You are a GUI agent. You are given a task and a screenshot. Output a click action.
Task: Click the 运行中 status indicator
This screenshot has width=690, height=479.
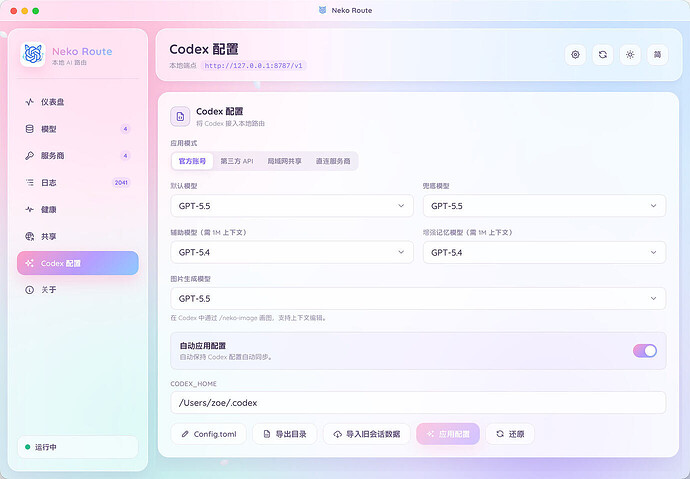click(x=78, y=447)
